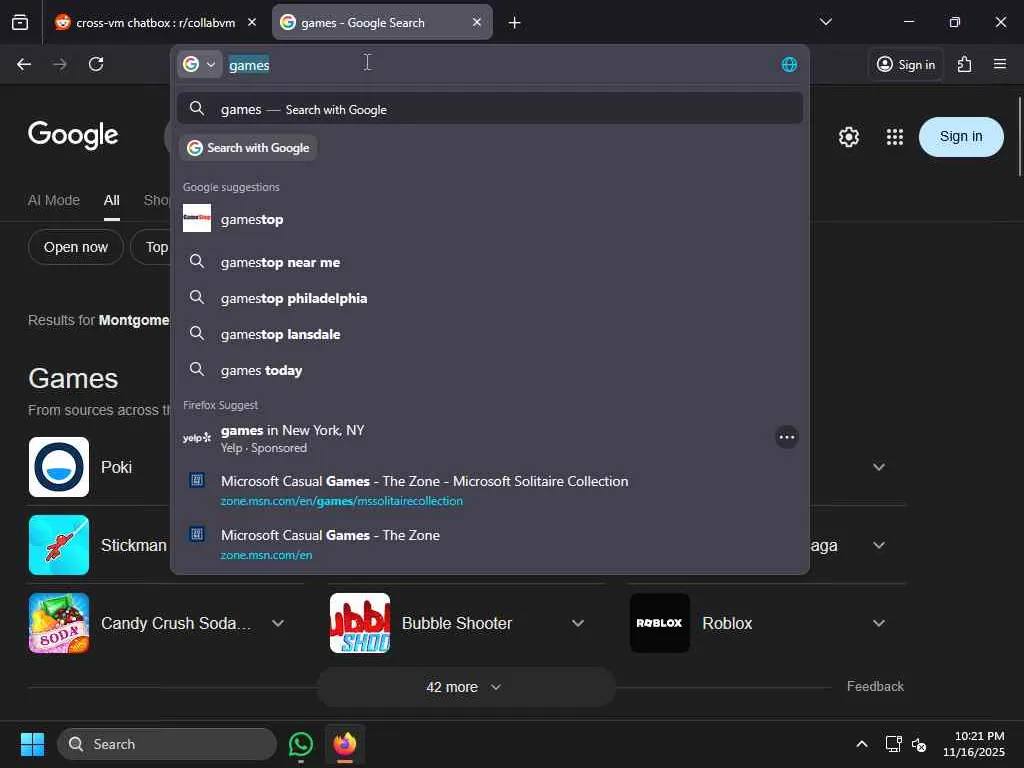The height and width of the screenshot is (768, 1024).
Task: Open options menu for Yelp suggestion
Action: 787,437
